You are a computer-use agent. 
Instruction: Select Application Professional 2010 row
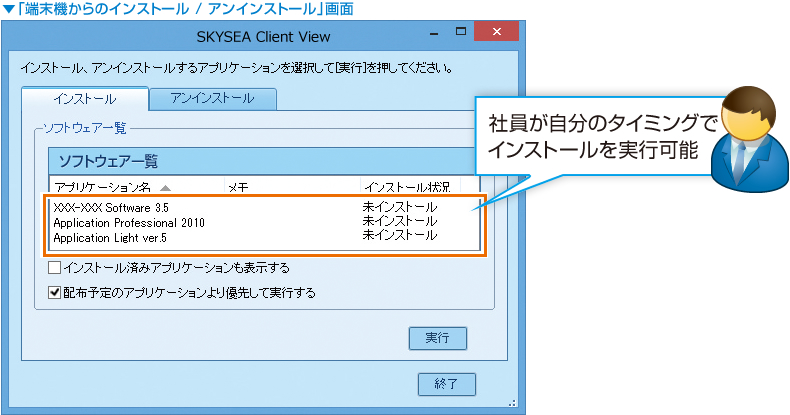[265, 222]
